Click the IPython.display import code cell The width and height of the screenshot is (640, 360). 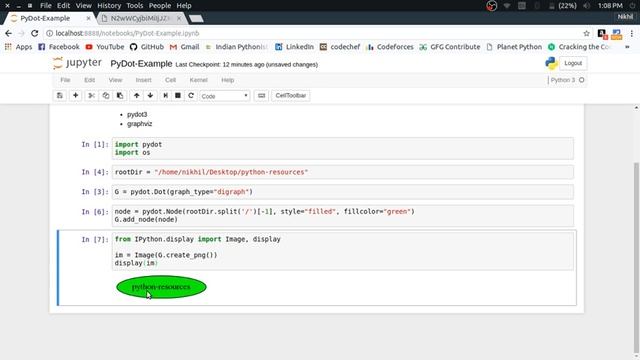point(342,251)
